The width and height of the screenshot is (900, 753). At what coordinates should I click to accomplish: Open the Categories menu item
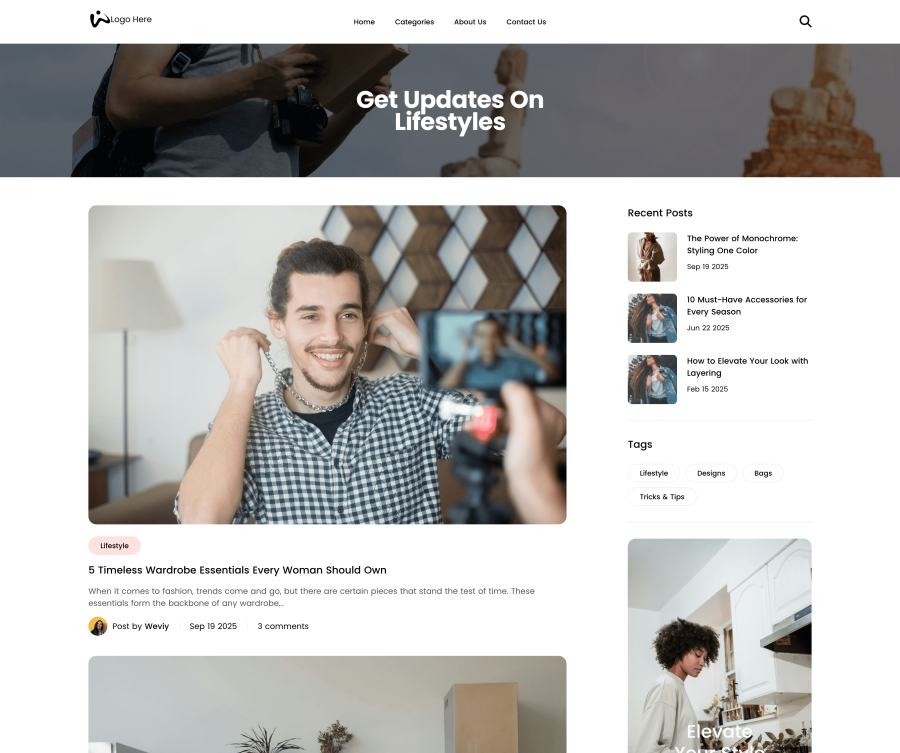414,22
